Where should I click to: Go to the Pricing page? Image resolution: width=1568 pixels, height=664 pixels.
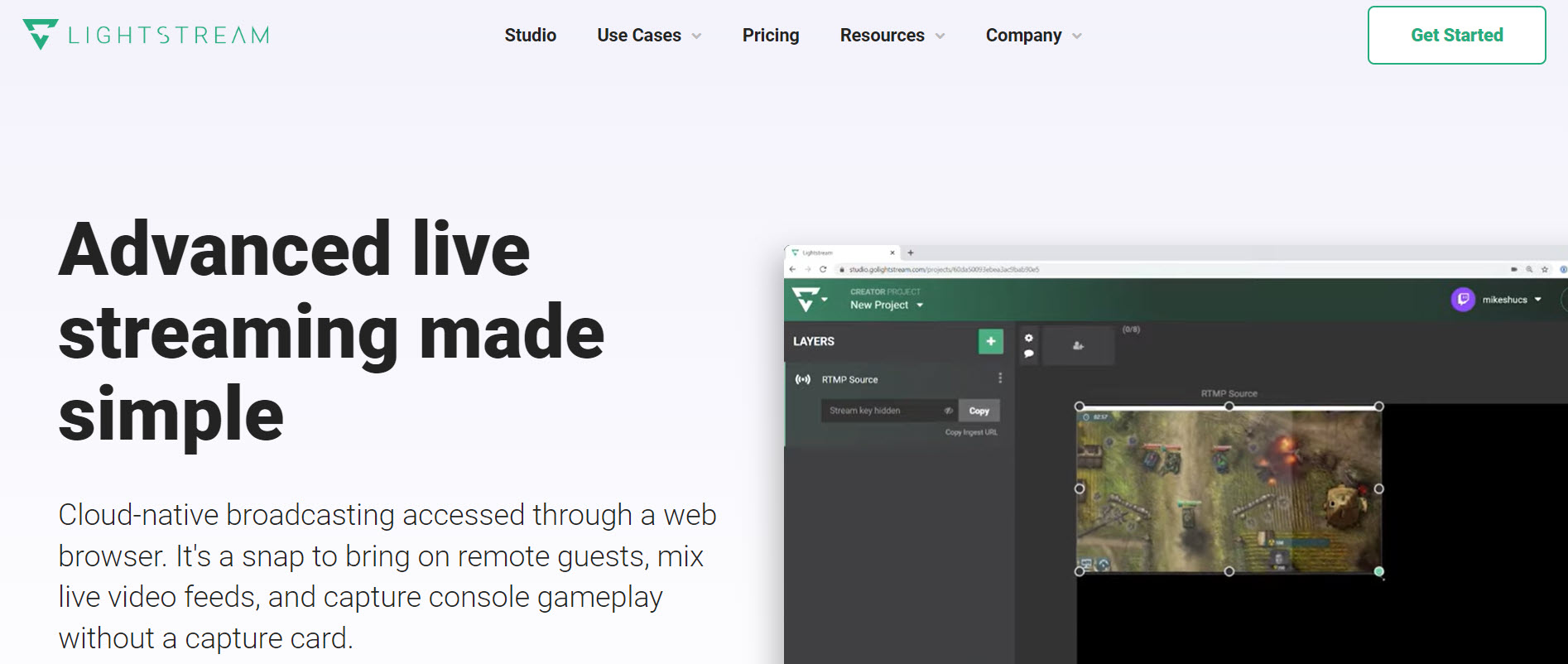(771, 36)
